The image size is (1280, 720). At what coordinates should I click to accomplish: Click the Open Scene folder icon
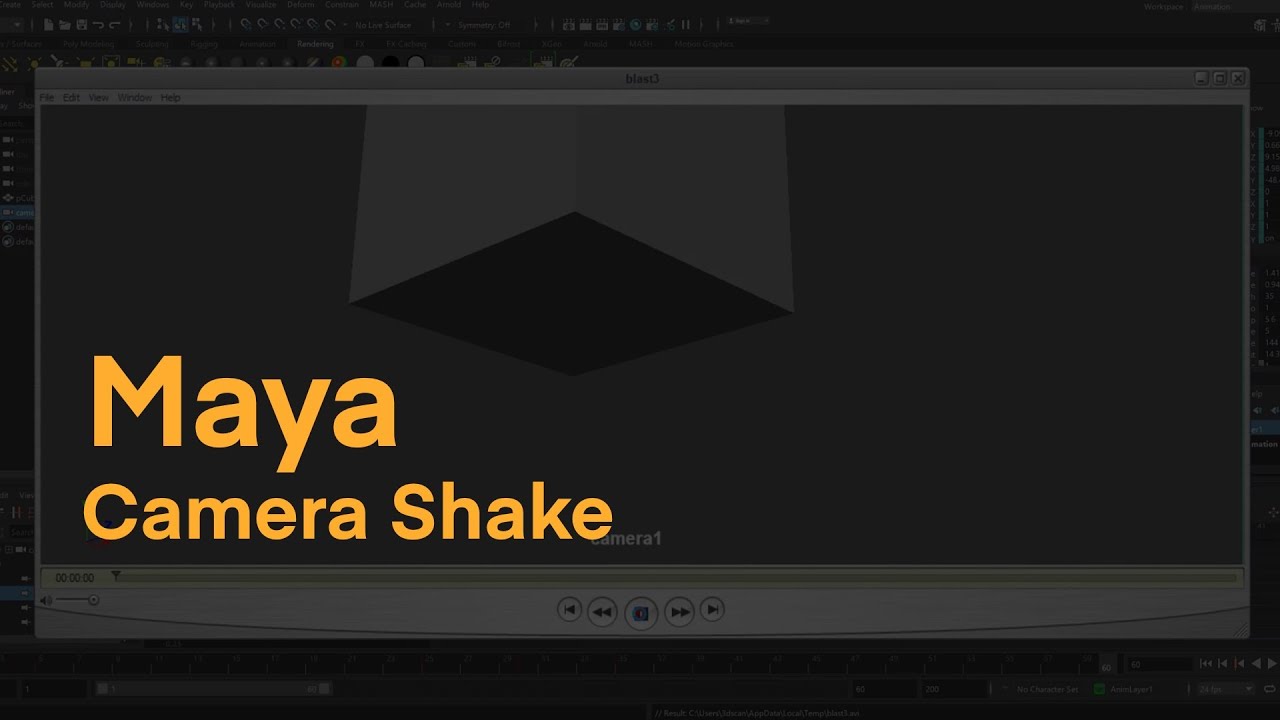point(65,24)
